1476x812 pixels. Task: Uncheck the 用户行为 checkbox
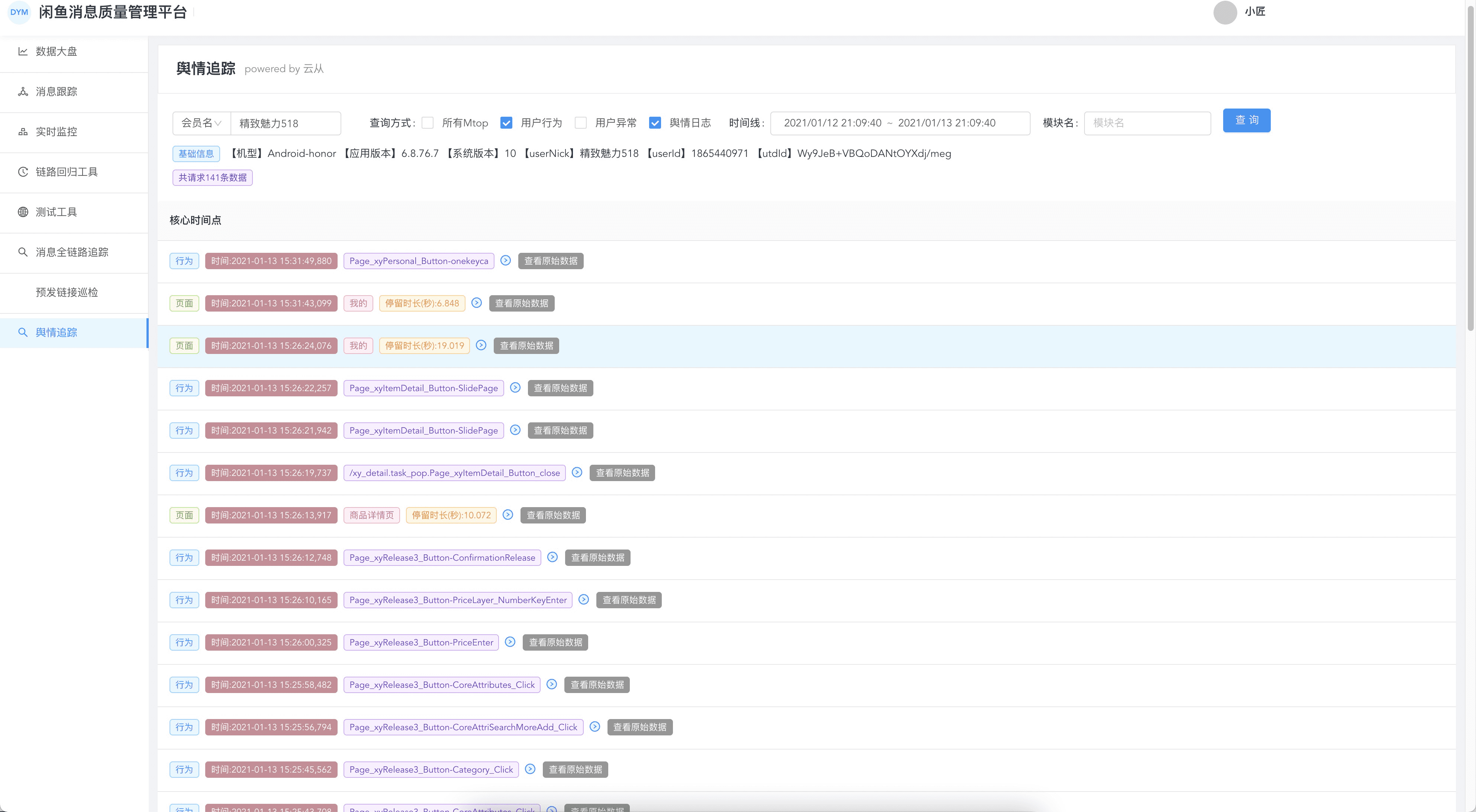(x=506, y=123)
